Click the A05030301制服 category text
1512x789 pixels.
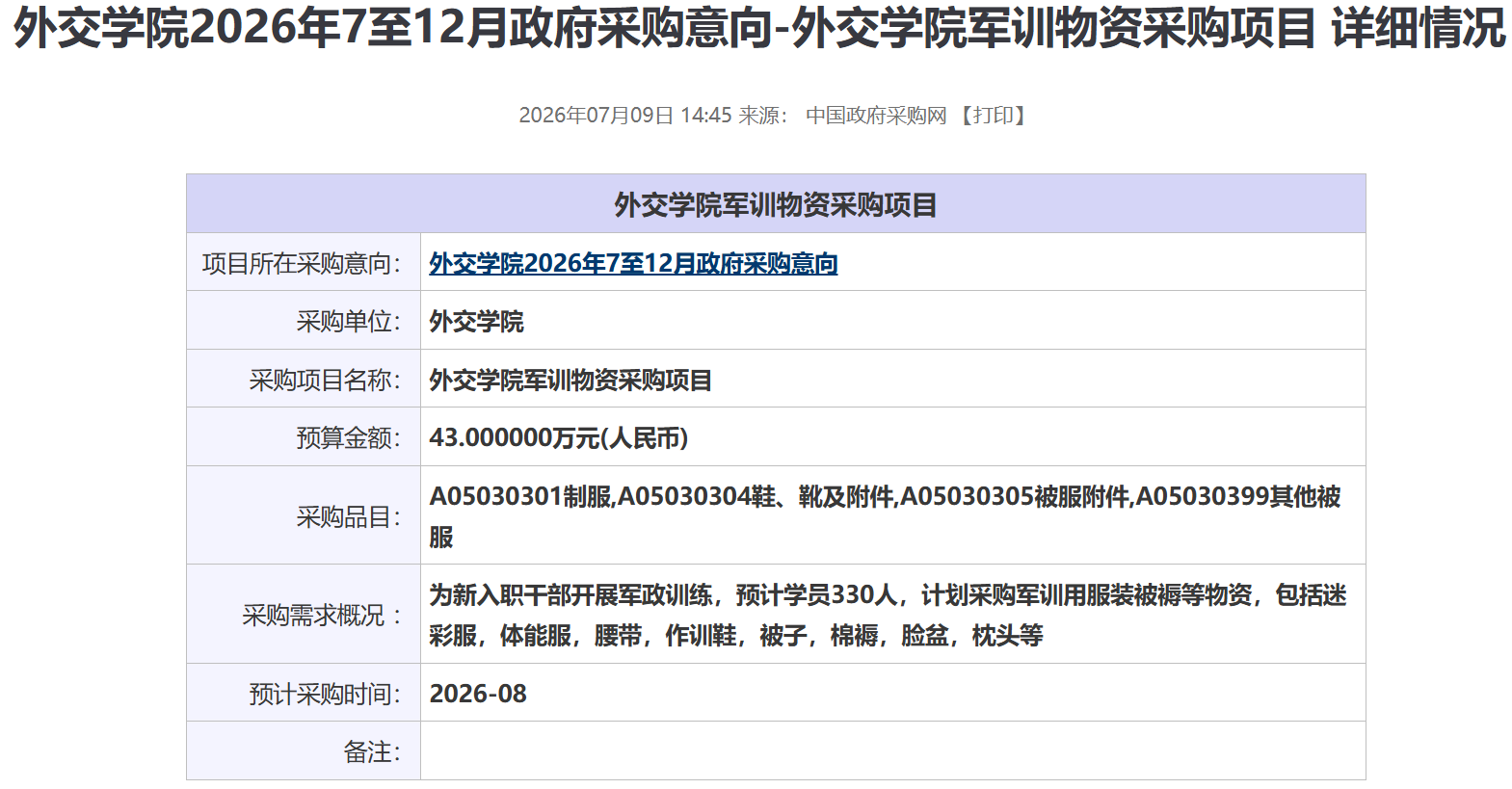[520, 497]
